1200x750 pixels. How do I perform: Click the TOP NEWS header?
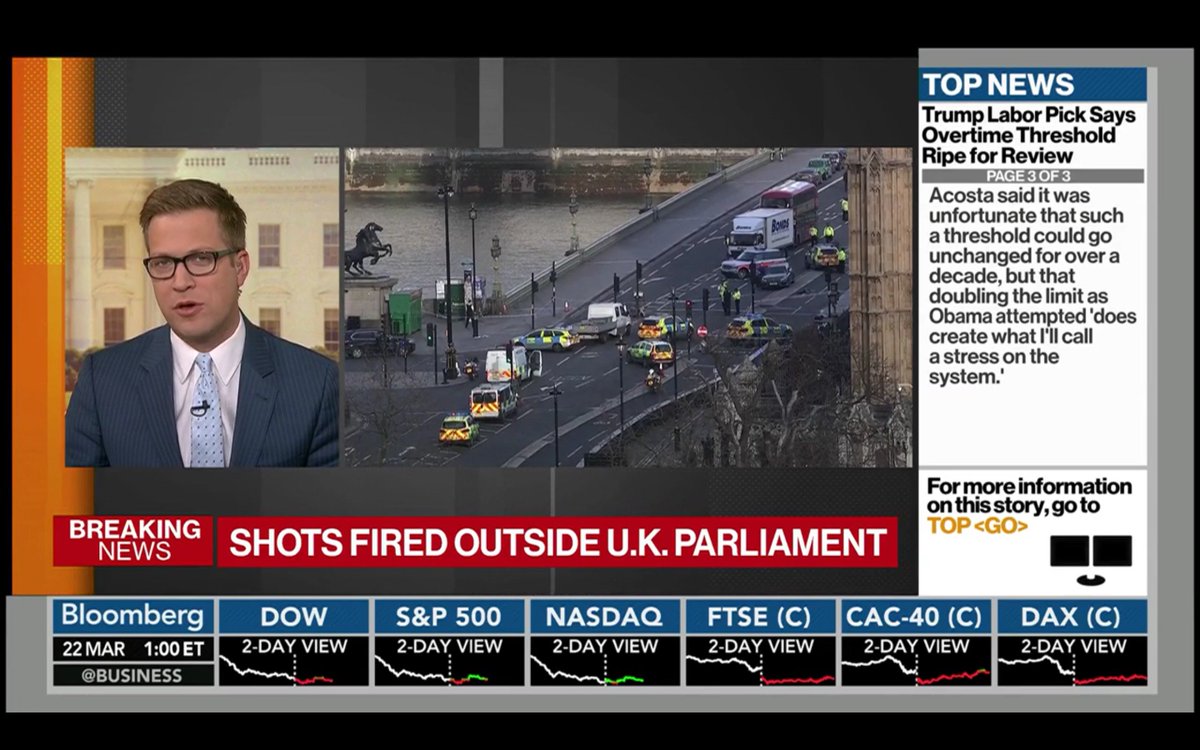[1033, 84]
